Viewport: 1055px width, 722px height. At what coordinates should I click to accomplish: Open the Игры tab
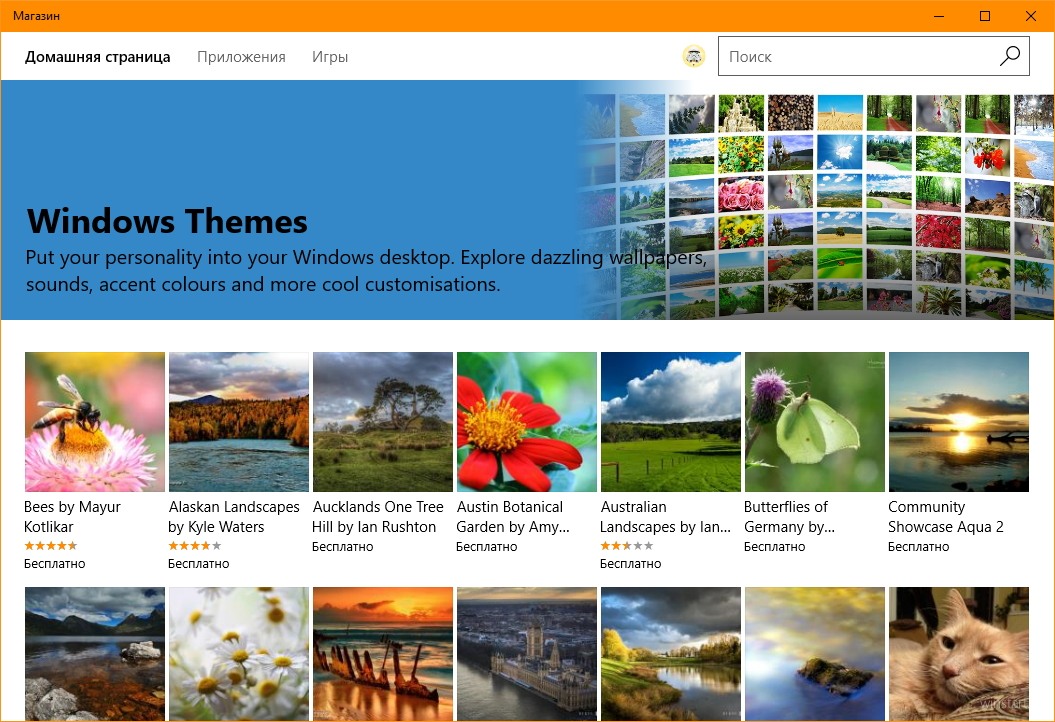pyautogui.click(x=330, y=57)
